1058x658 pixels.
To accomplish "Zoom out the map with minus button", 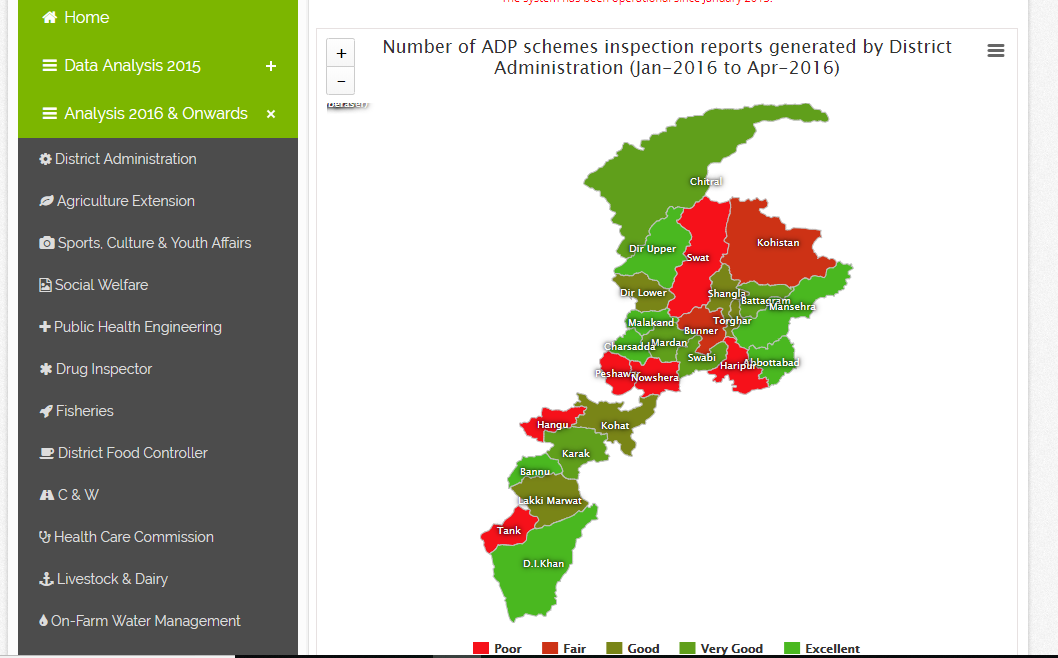I will point(341,81).
